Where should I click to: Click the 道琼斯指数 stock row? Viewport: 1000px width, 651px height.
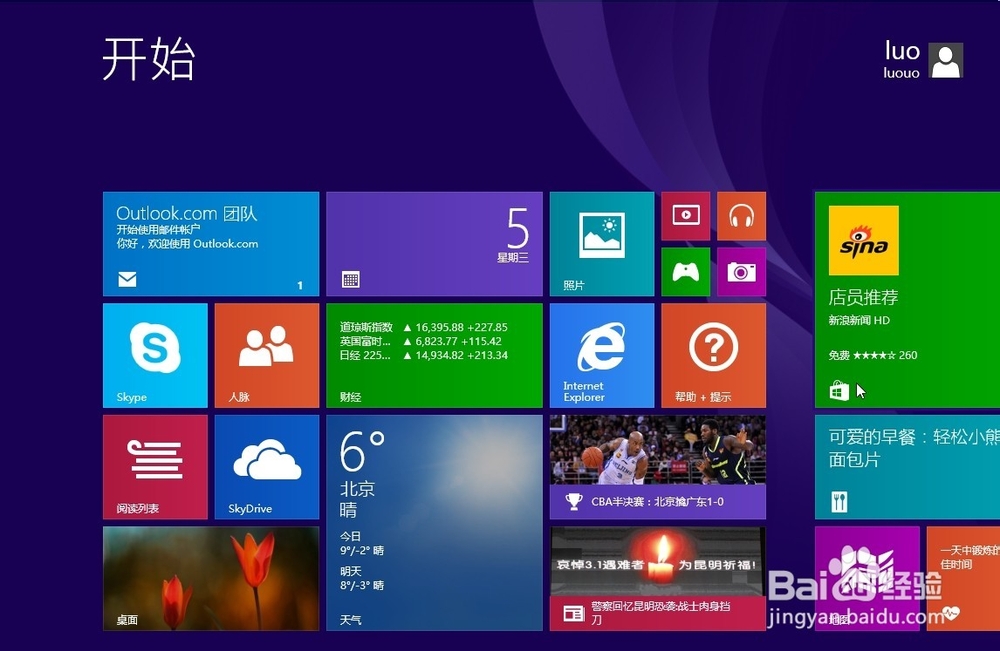(x=423, y=327)
